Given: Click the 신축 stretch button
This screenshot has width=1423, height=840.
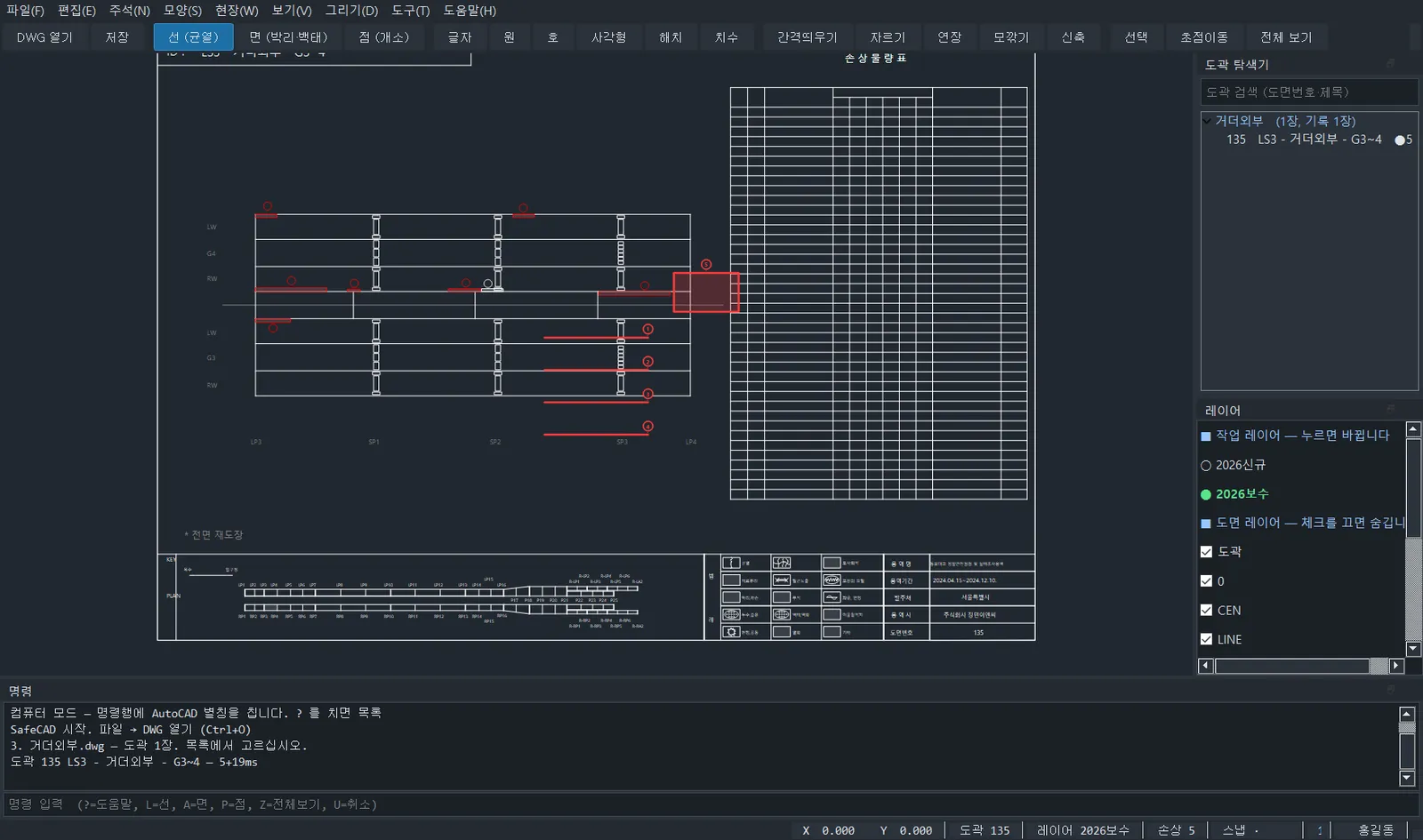Looking at the screenshot, I should [1073, 37].
